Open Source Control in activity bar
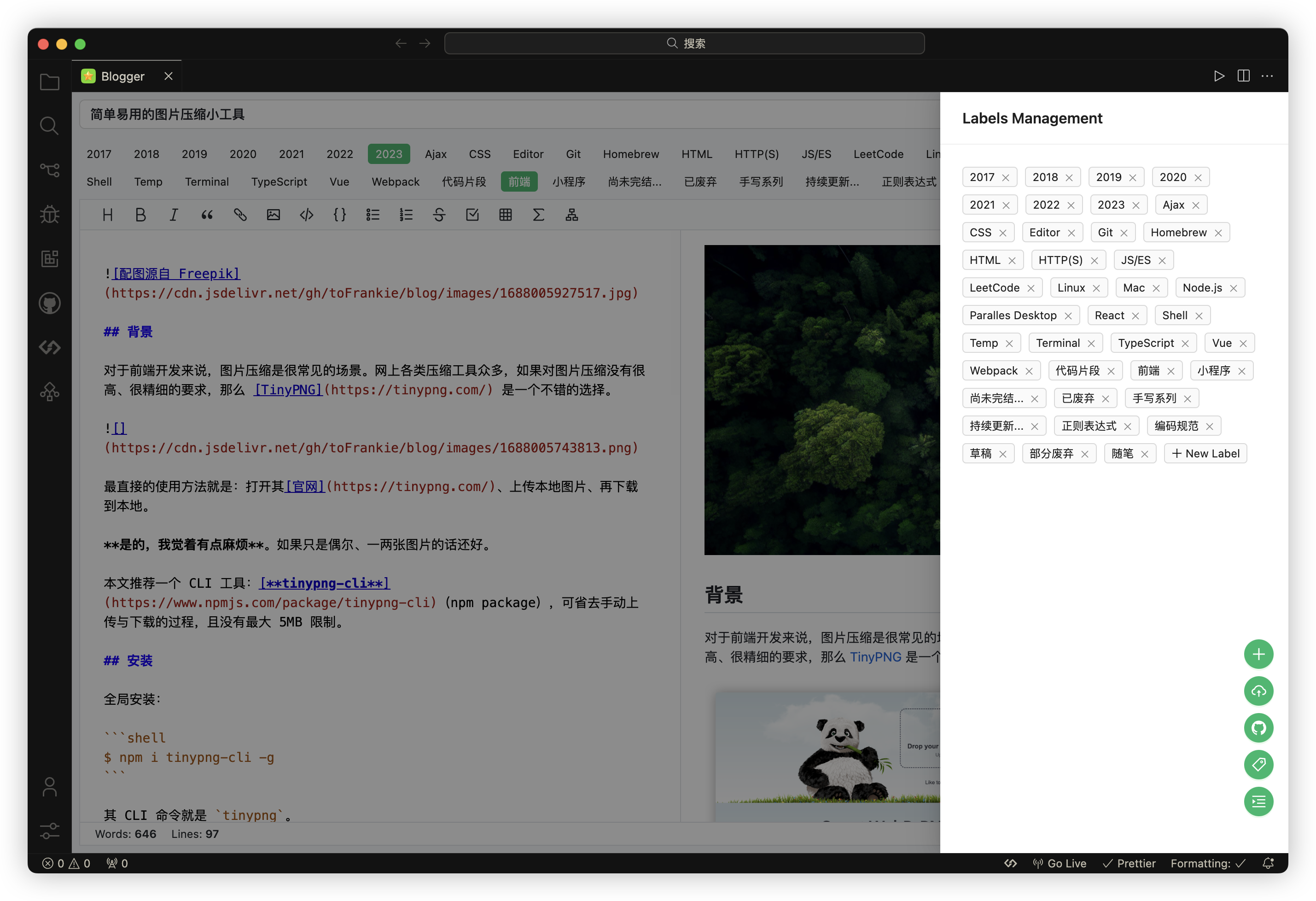Viewport: 1316px width, 901px height. click(x=50, y=170)
